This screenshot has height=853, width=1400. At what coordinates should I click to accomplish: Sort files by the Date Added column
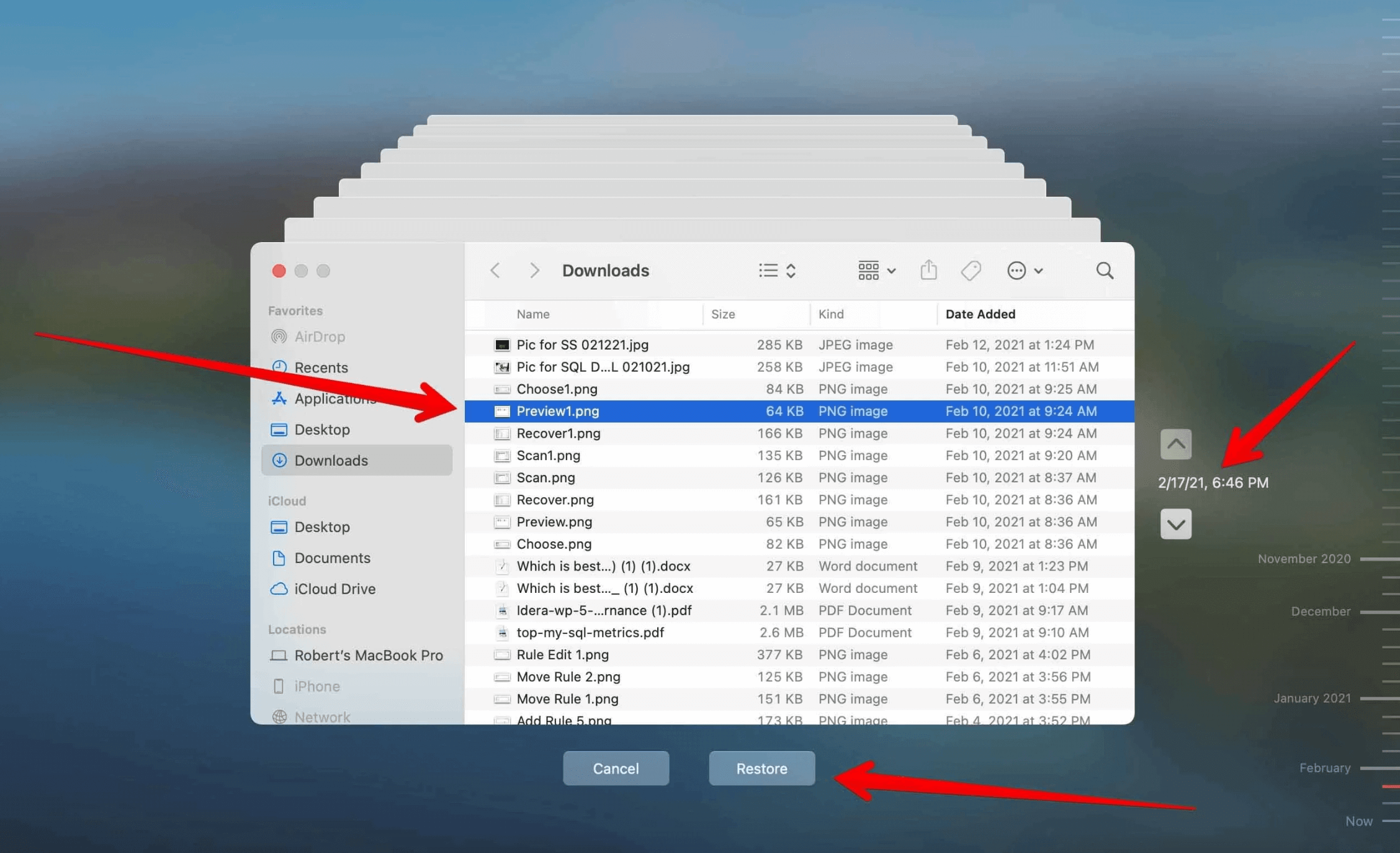pos(980,314)
